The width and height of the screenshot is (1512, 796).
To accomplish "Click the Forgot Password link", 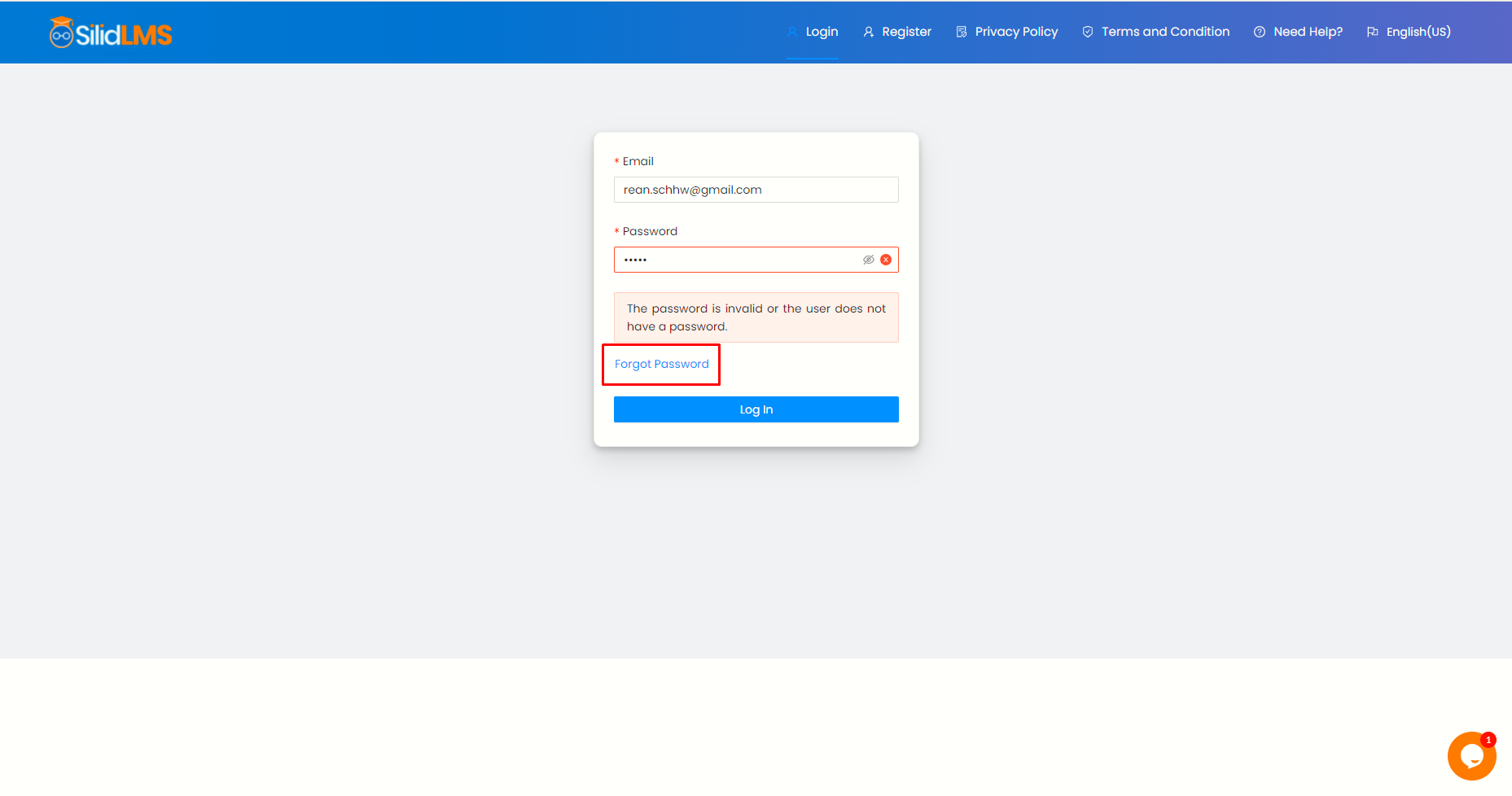I will click(661, 364).
